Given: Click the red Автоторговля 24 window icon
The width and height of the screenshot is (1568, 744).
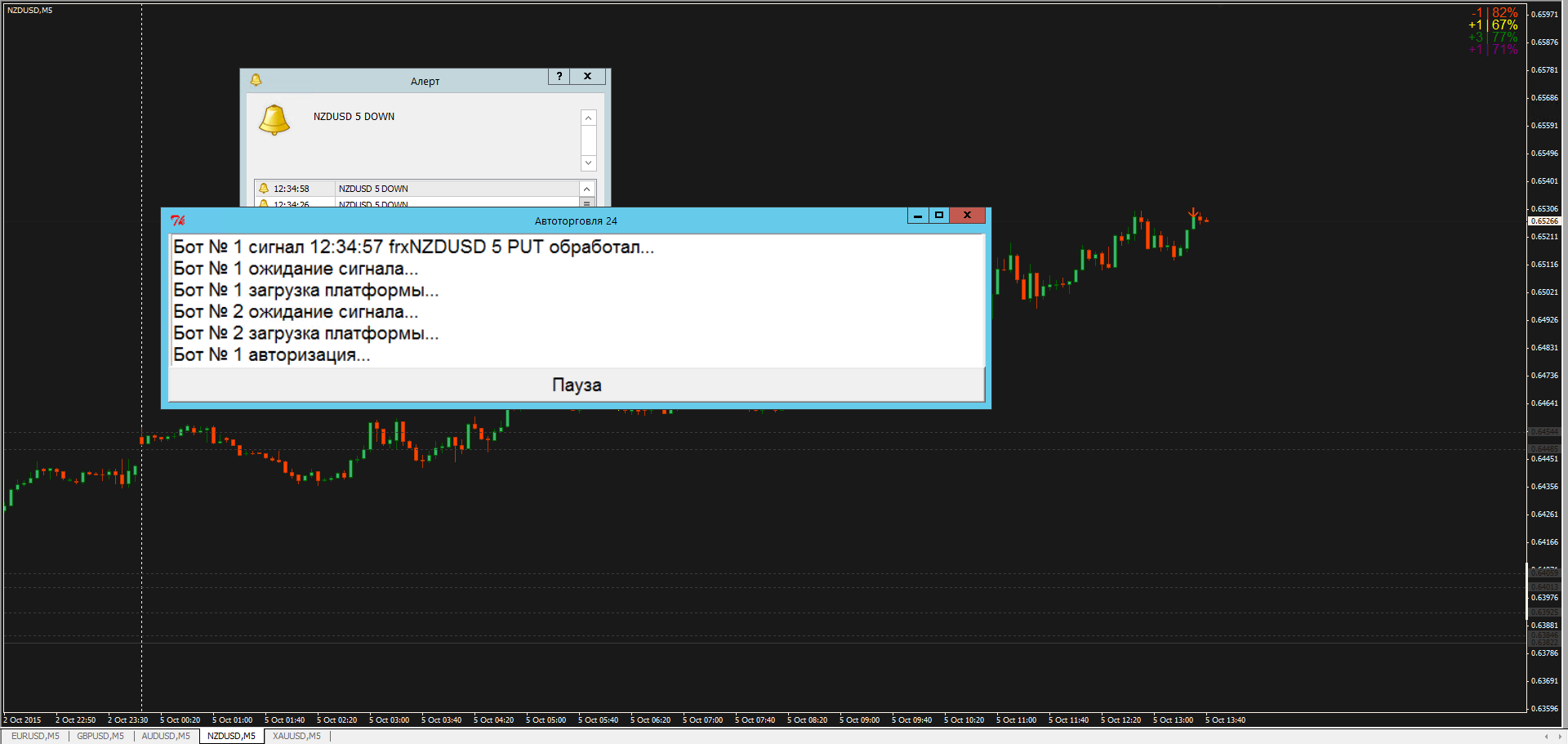Looking at the screenshot, I should (178, 221).
